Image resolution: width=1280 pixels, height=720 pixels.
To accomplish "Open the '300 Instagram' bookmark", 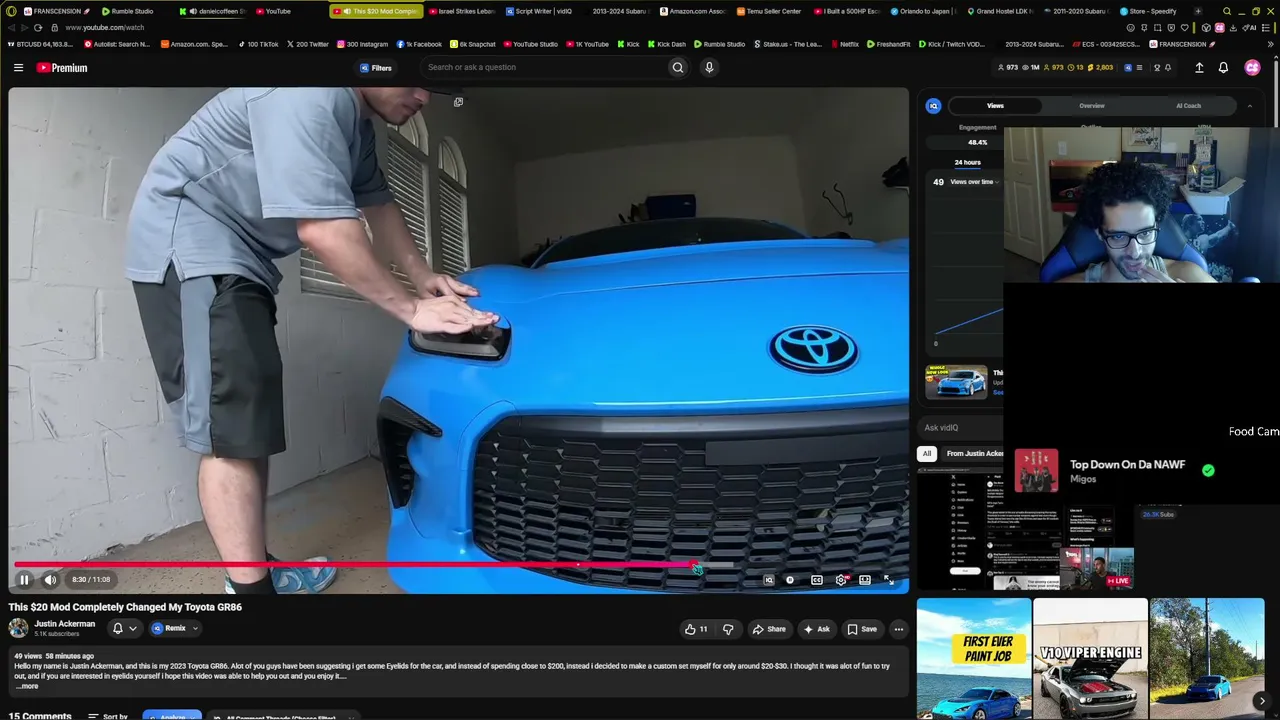I will click(x=362, y=44).
